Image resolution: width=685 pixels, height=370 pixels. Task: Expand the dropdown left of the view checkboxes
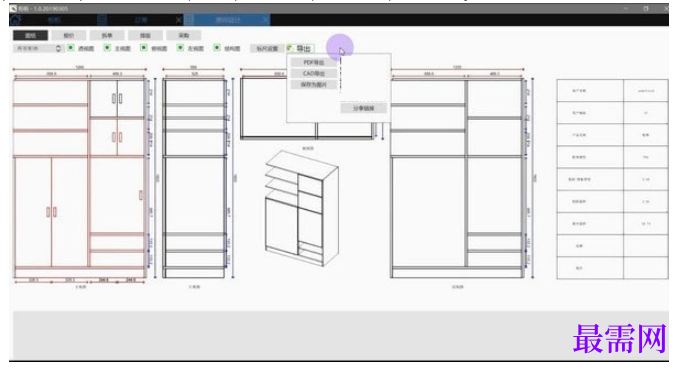coord(38,48)
